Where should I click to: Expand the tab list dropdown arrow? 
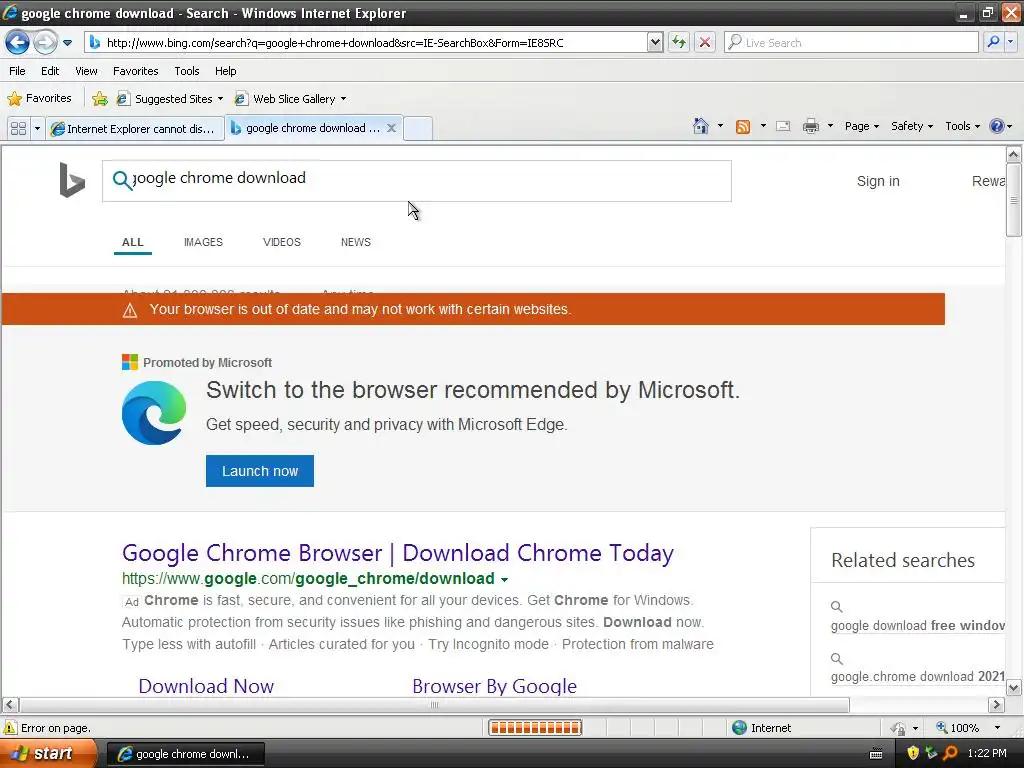[x=37, y=128]
